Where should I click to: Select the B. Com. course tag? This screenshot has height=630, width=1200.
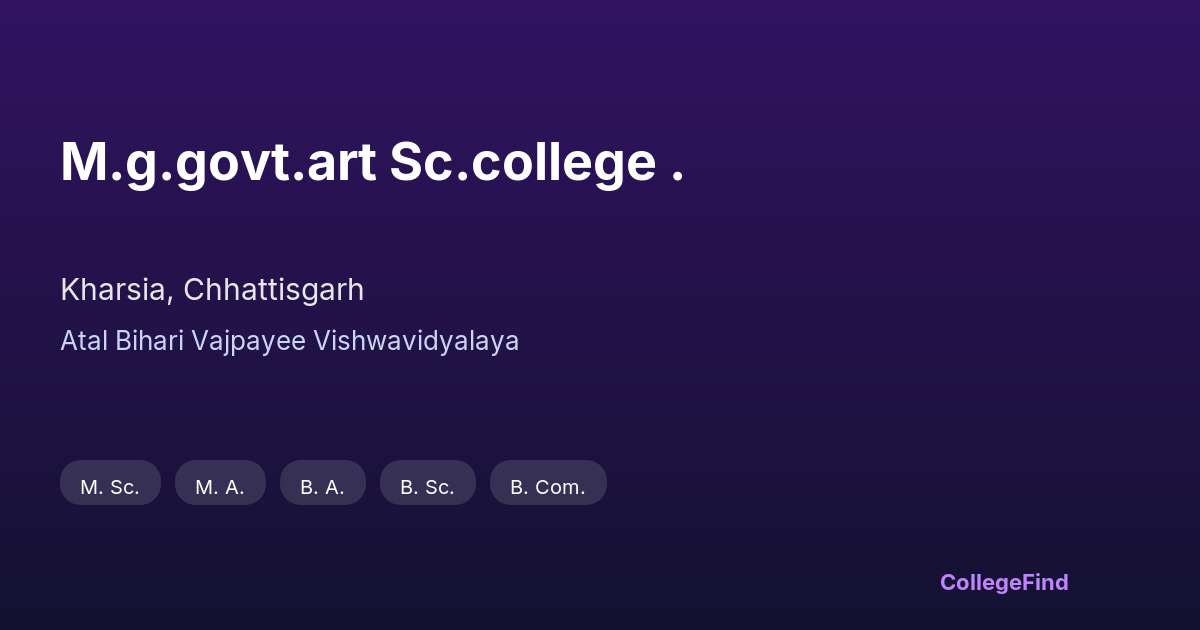[x=548, y=483]
